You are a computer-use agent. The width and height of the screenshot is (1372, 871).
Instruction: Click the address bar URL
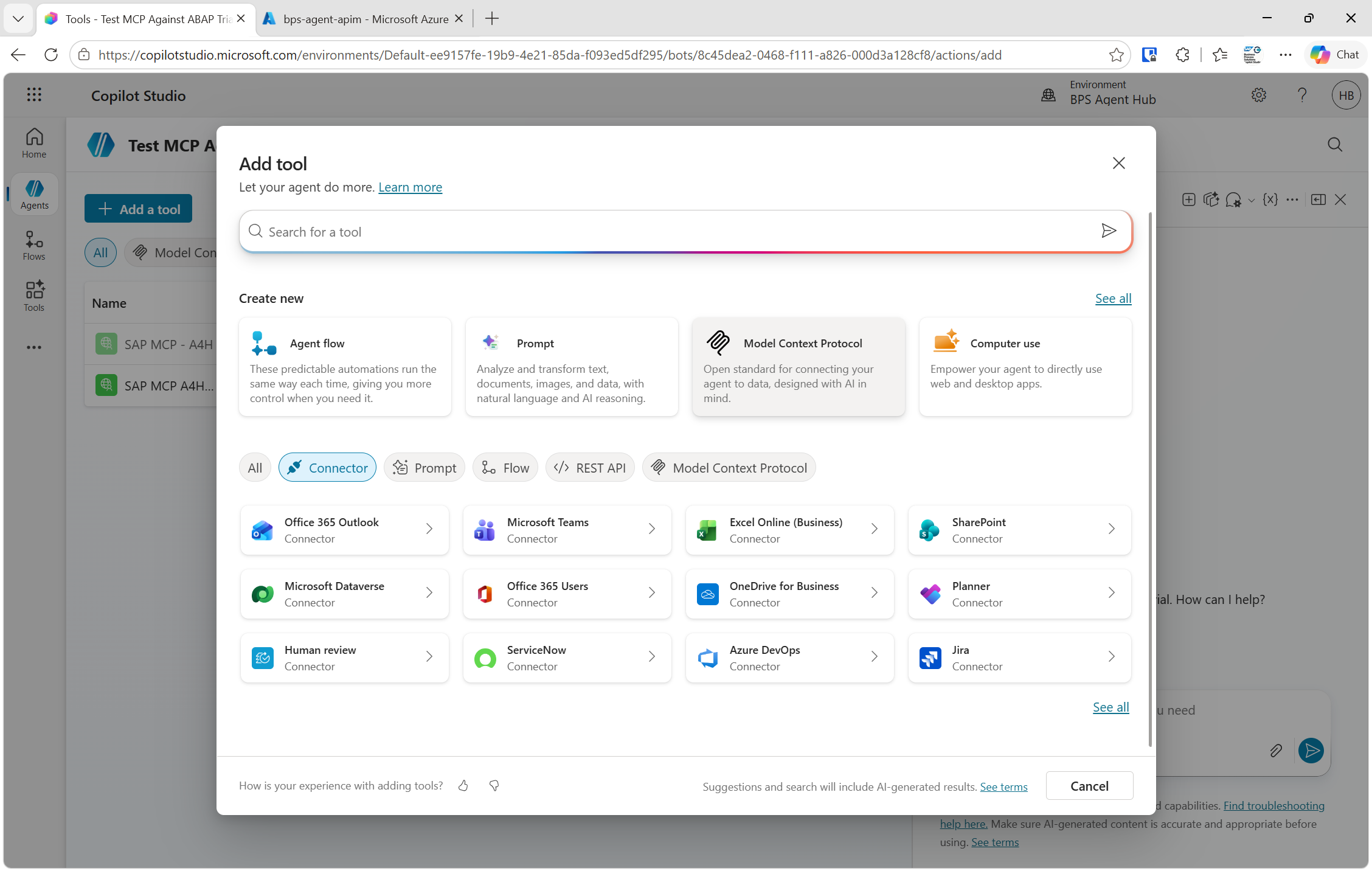[x=550, y=55]
